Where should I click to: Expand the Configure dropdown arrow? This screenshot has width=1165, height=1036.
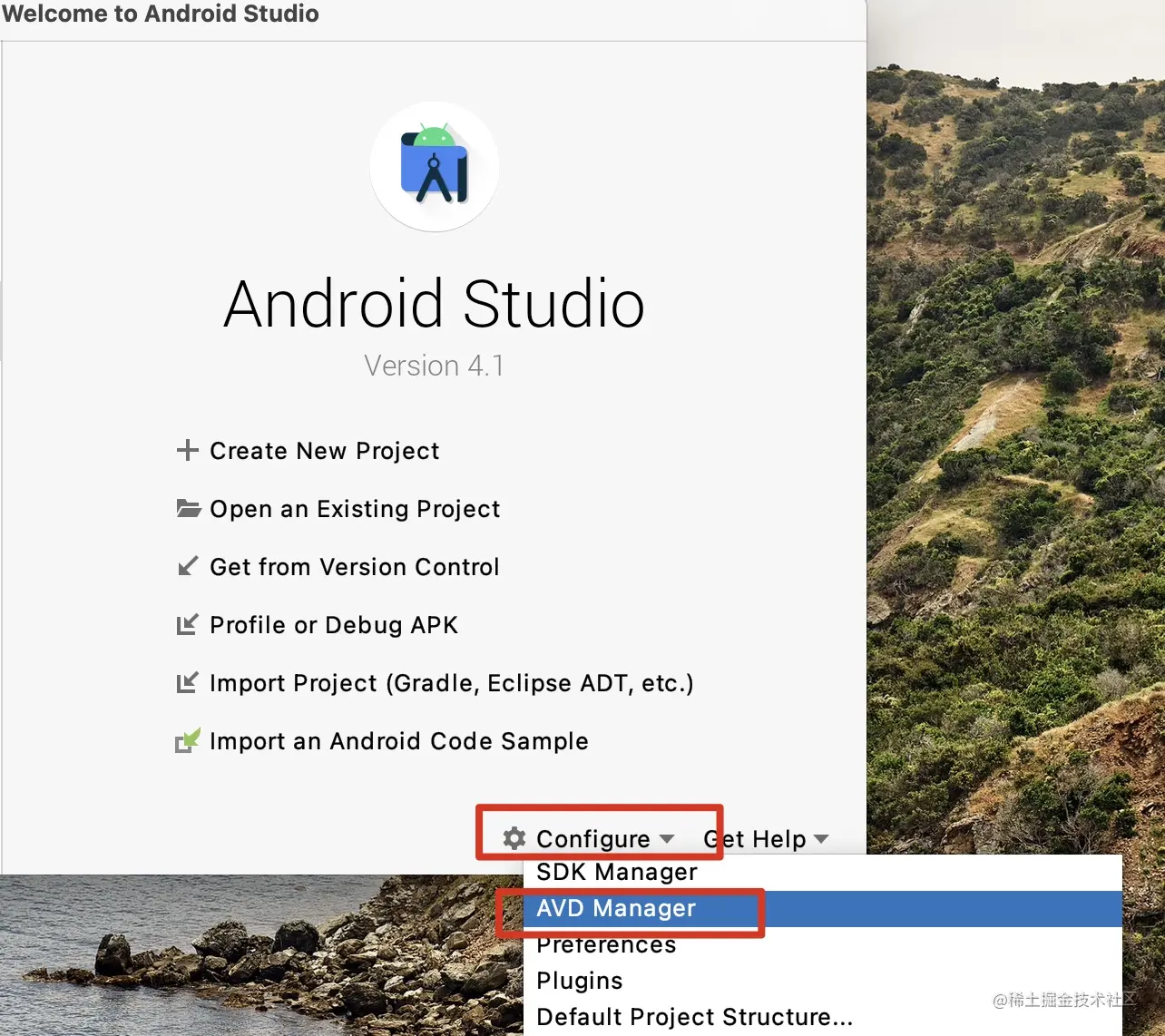coord(667,839)
